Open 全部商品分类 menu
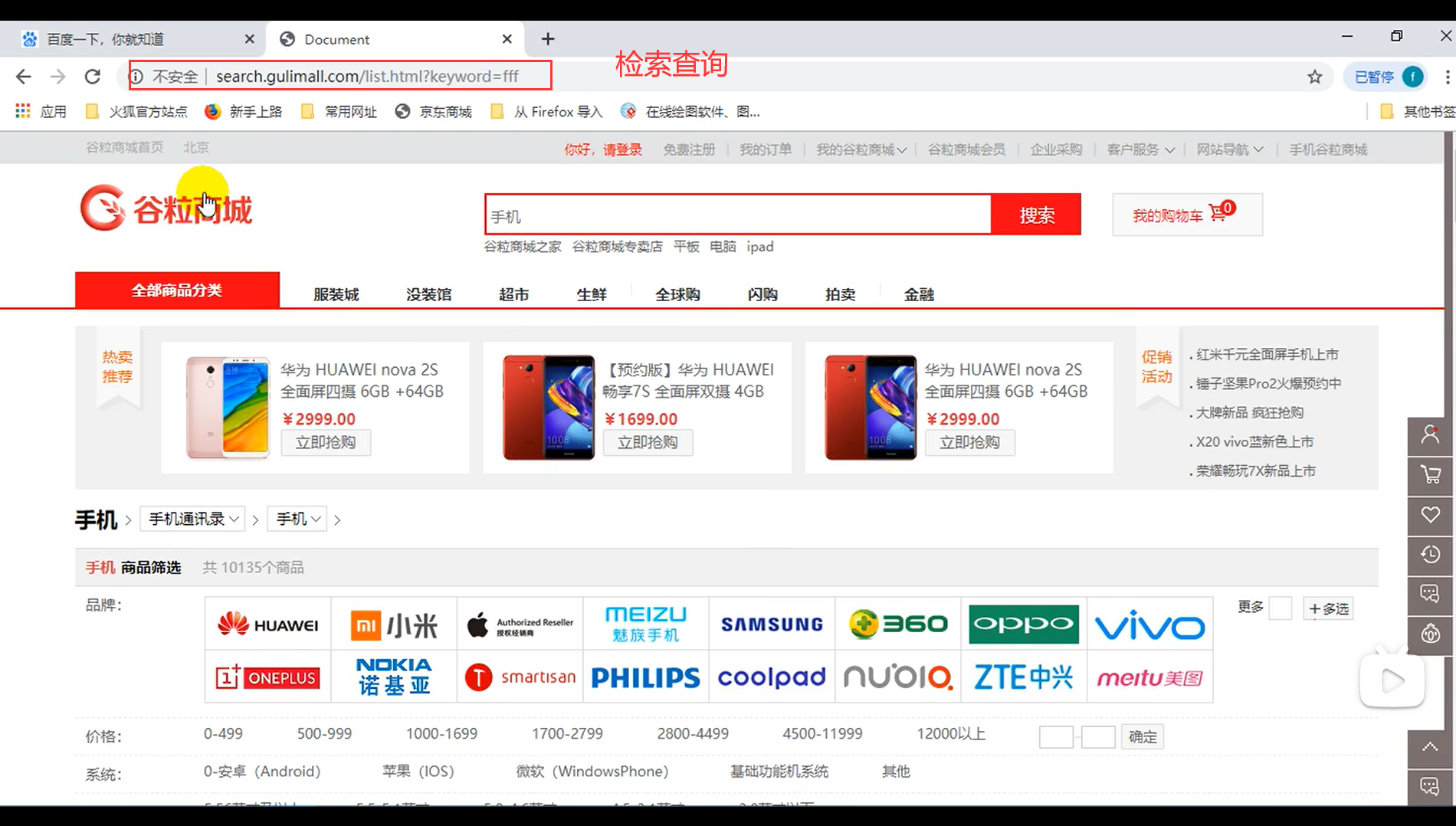Image resolution: width=1456 pixels, height=826 pixels. coord(177,290)
